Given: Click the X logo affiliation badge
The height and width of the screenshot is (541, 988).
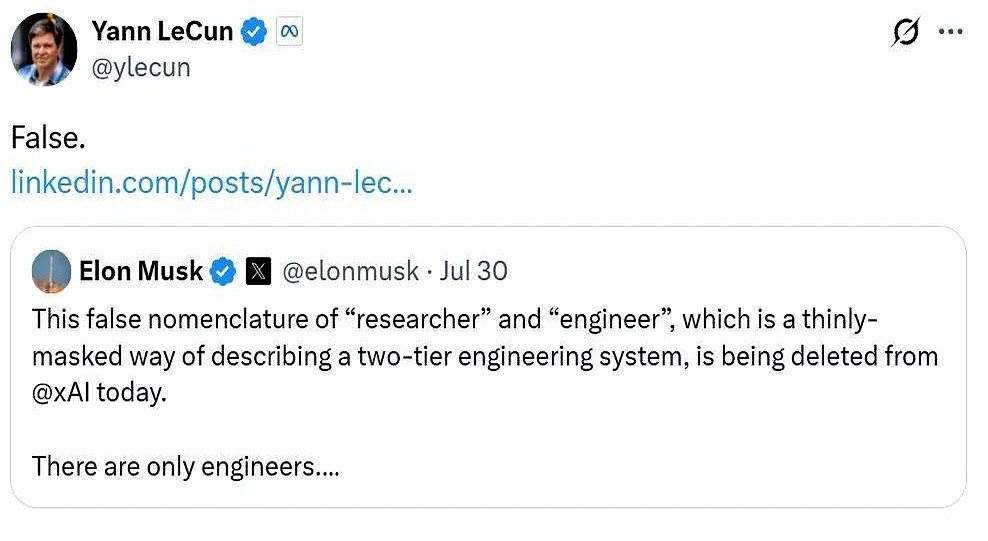Looking at the screenshot, I should tap(259, 271).
